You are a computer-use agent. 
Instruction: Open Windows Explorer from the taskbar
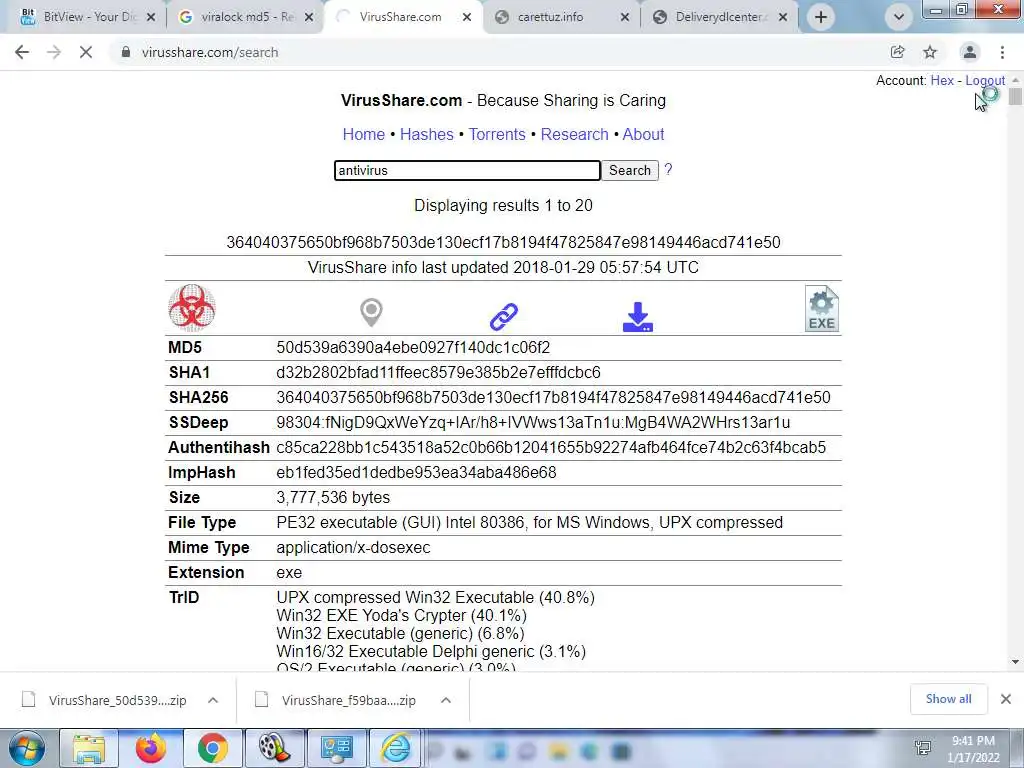click(x=89, y=748)
